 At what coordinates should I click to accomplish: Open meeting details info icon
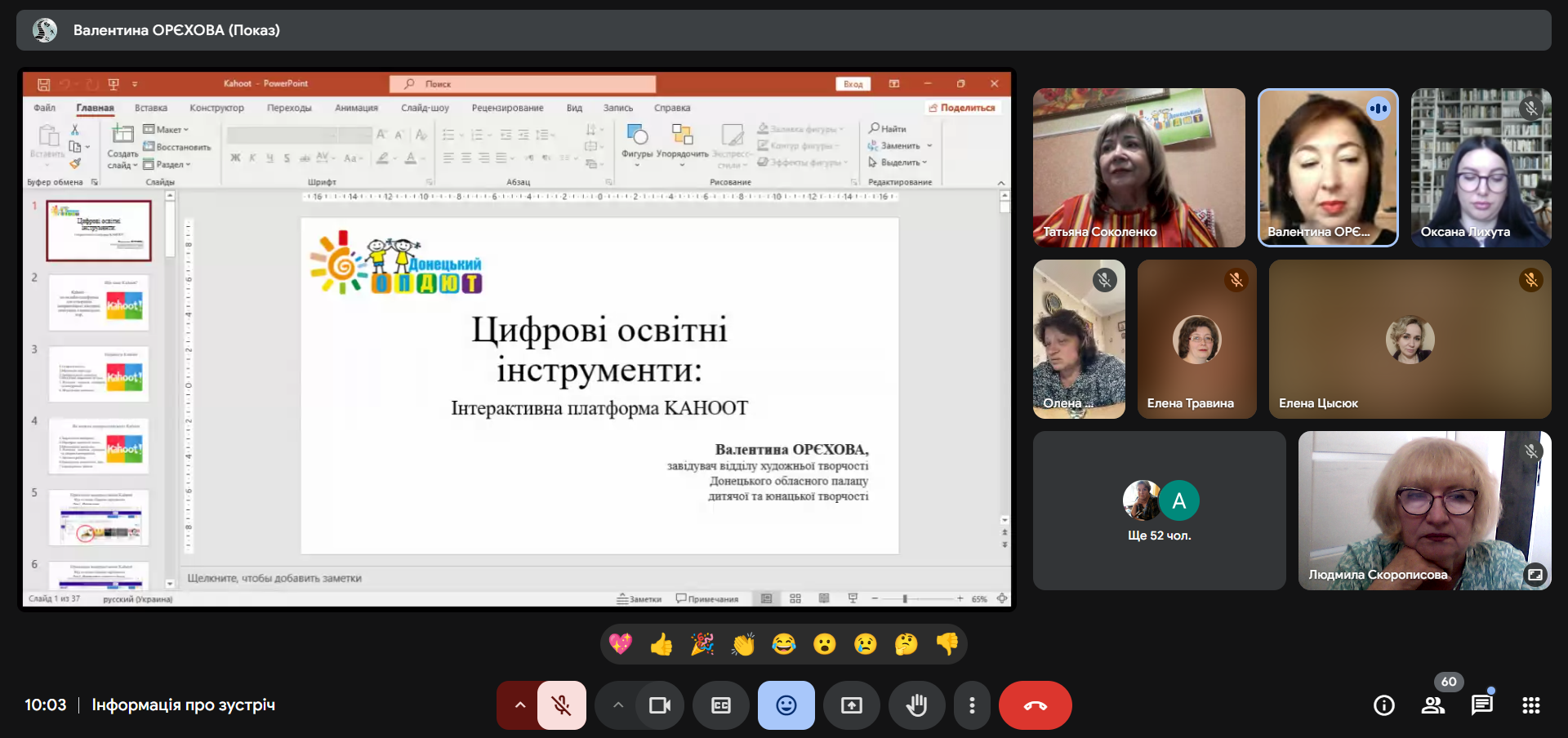tap(1384, 705)
